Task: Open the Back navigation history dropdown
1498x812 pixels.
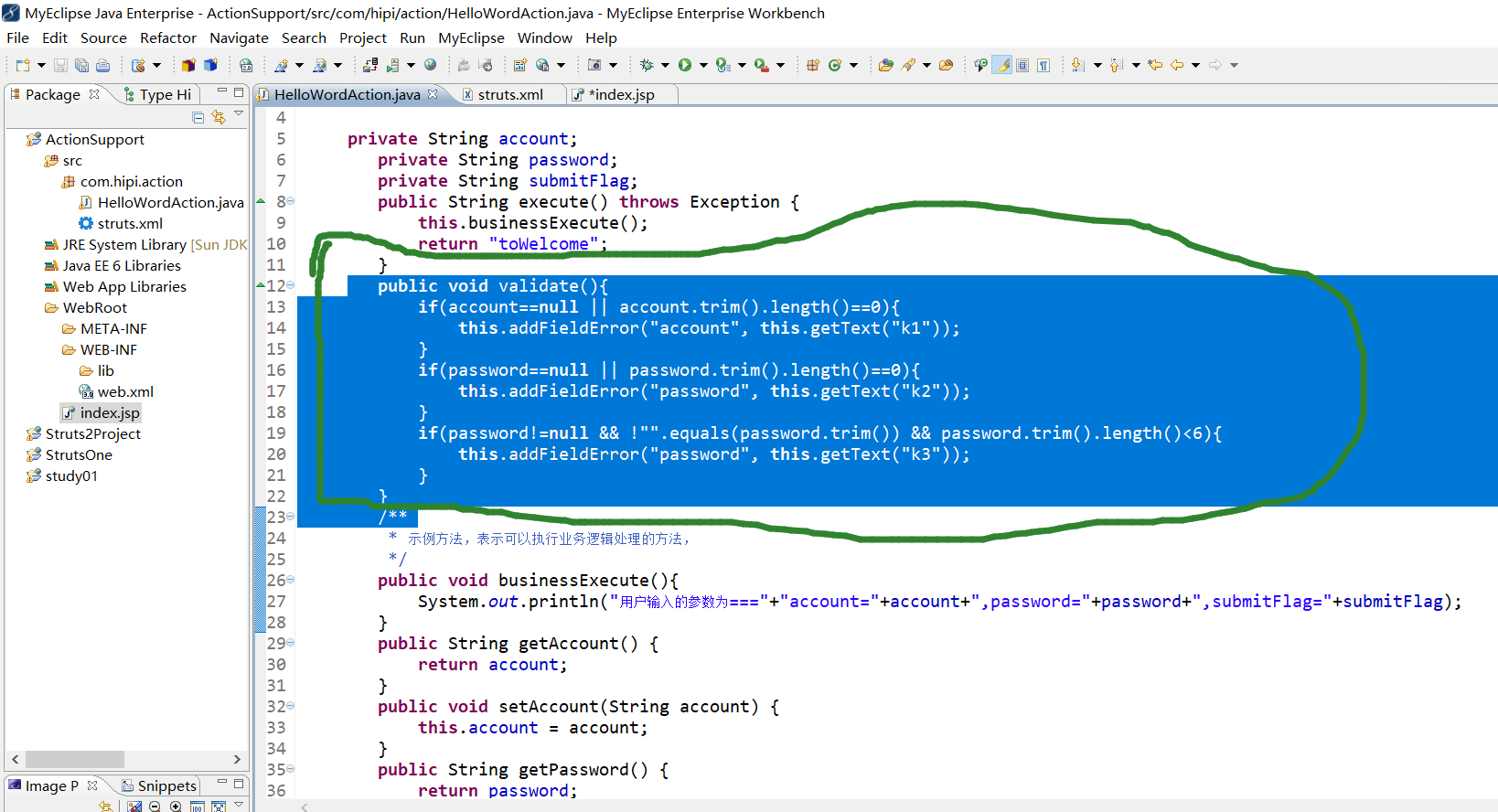Action: (x=1195, y=65)
